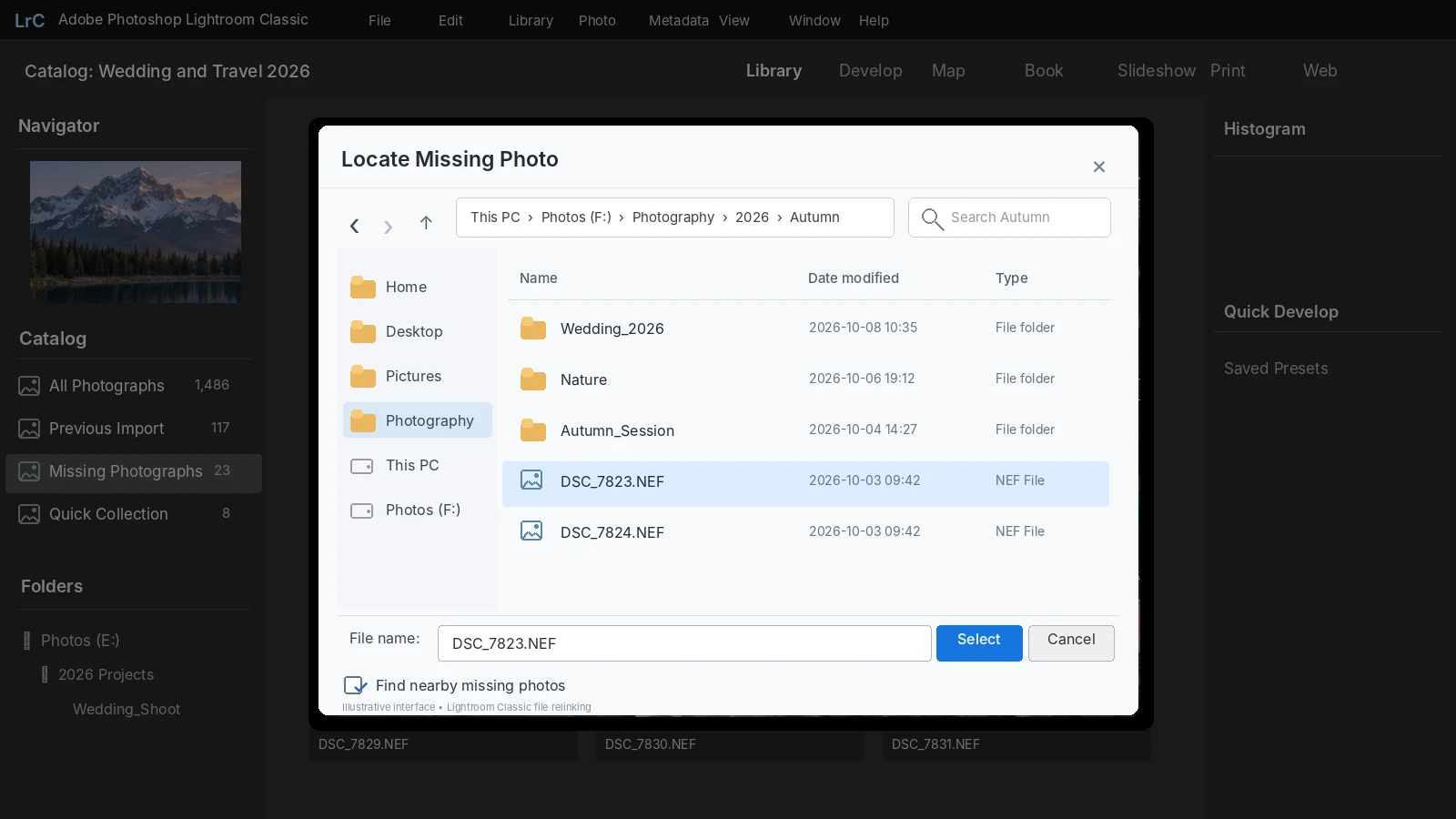Screen dimensions: 1456x819
Task: Expand the Photos (E:) folder tree
Action: [26, 641]
